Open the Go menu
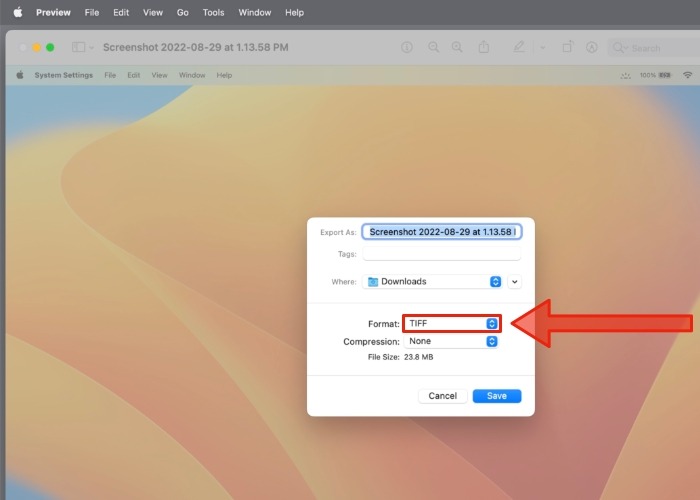700x500 pixels. [183, 12]
